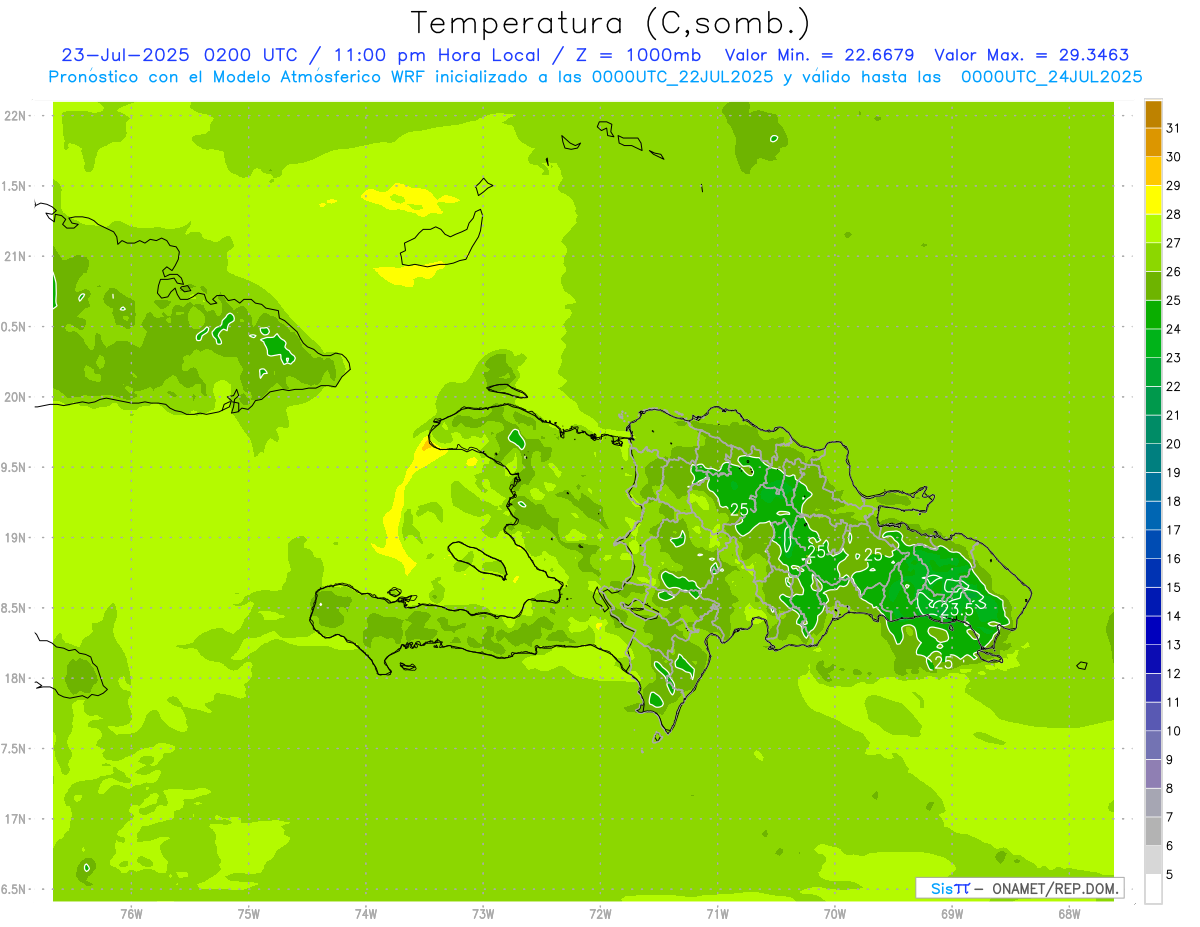Click the "11:00 pm Hora Local" text
The height and width of the screenshot is (927, 1200).
tap(436, 55)
